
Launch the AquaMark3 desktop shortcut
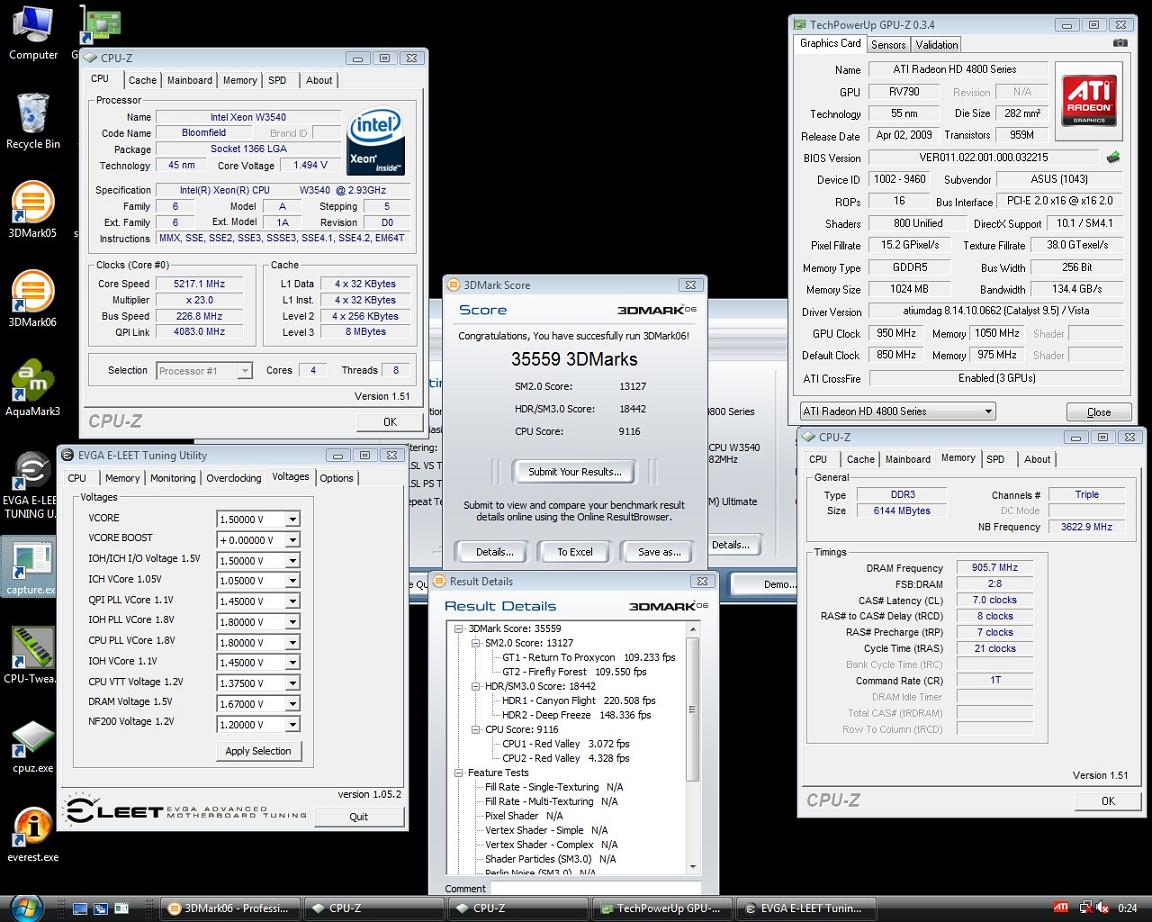(32, 388)
